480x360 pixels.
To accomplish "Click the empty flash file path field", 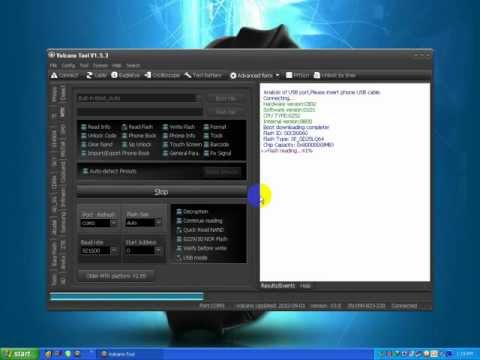I will point(140,112).
